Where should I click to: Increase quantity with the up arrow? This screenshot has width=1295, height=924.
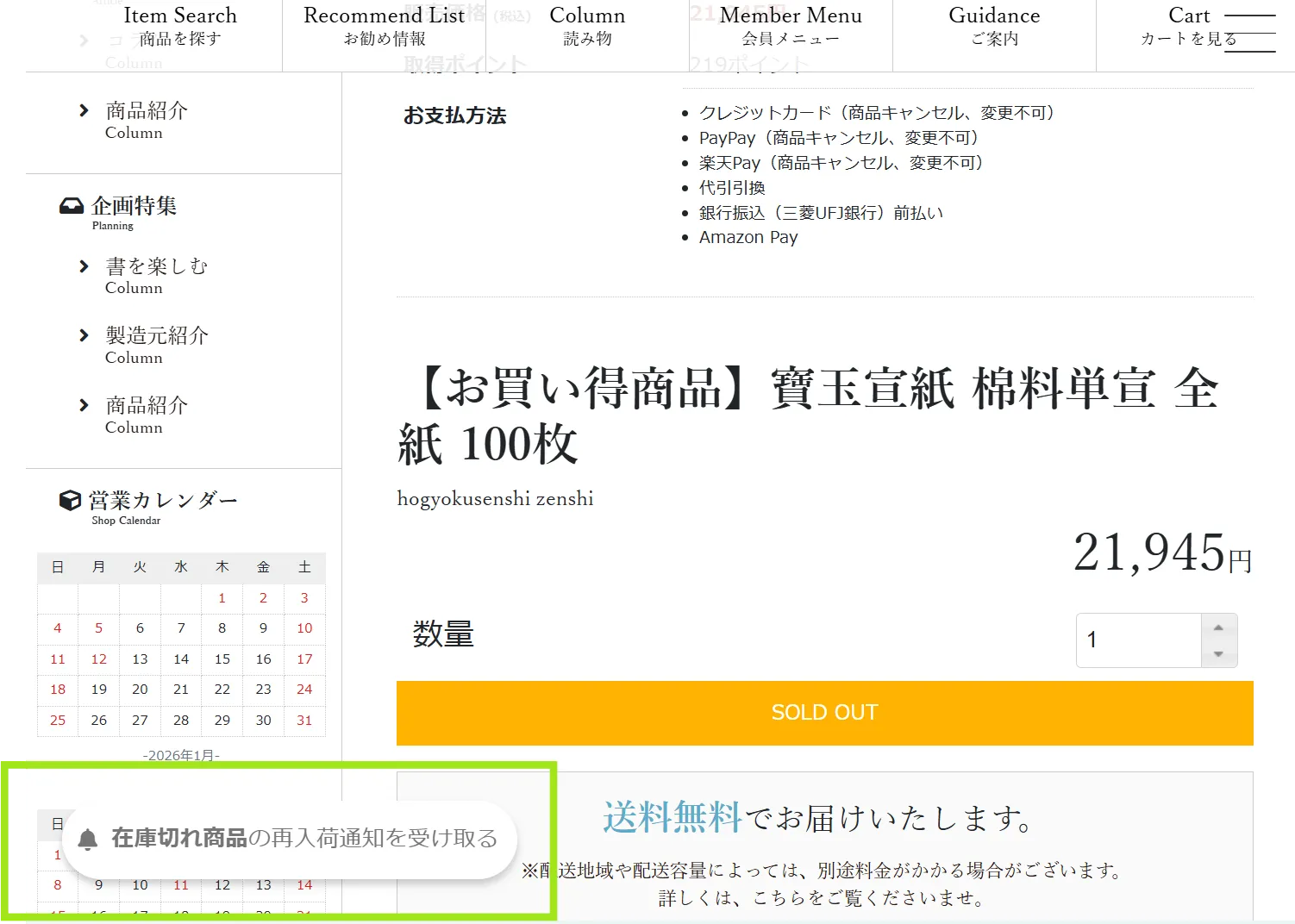coord(1218,627)
